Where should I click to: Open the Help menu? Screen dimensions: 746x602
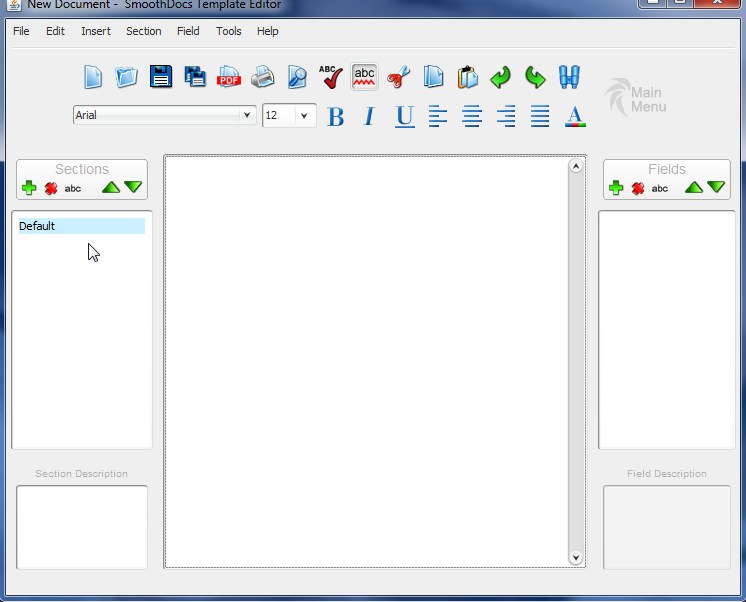pyautogui.click(x=268, y=31)
